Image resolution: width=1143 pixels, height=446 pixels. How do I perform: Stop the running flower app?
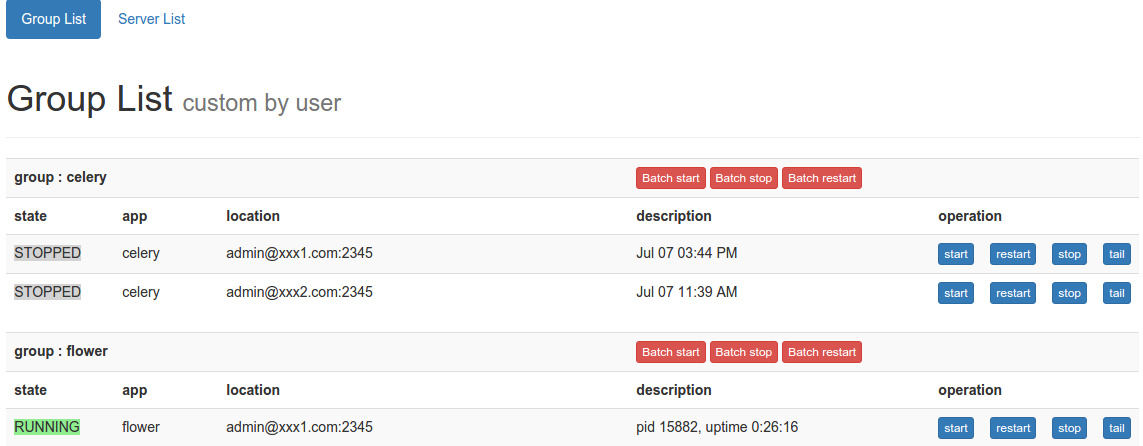pyautogui.click(x=1069, y=428)
